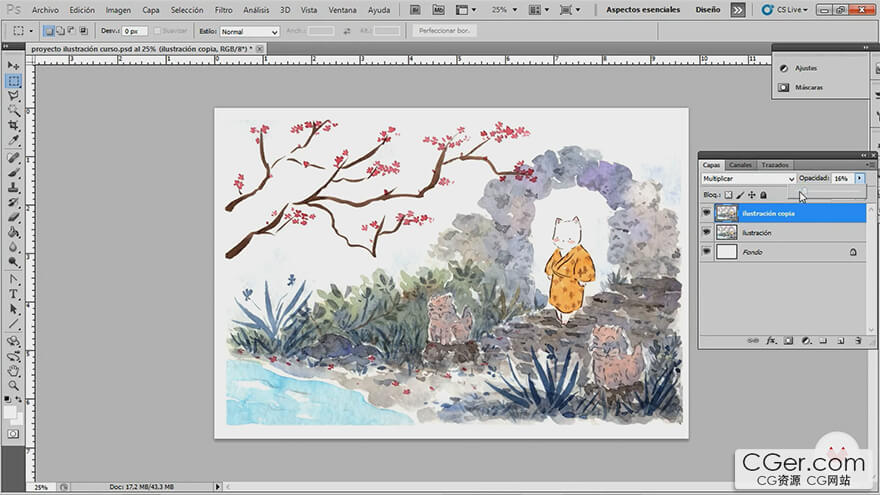Open the Filtro menu
This screenshot has height=495, width=880.
[224, 10]
